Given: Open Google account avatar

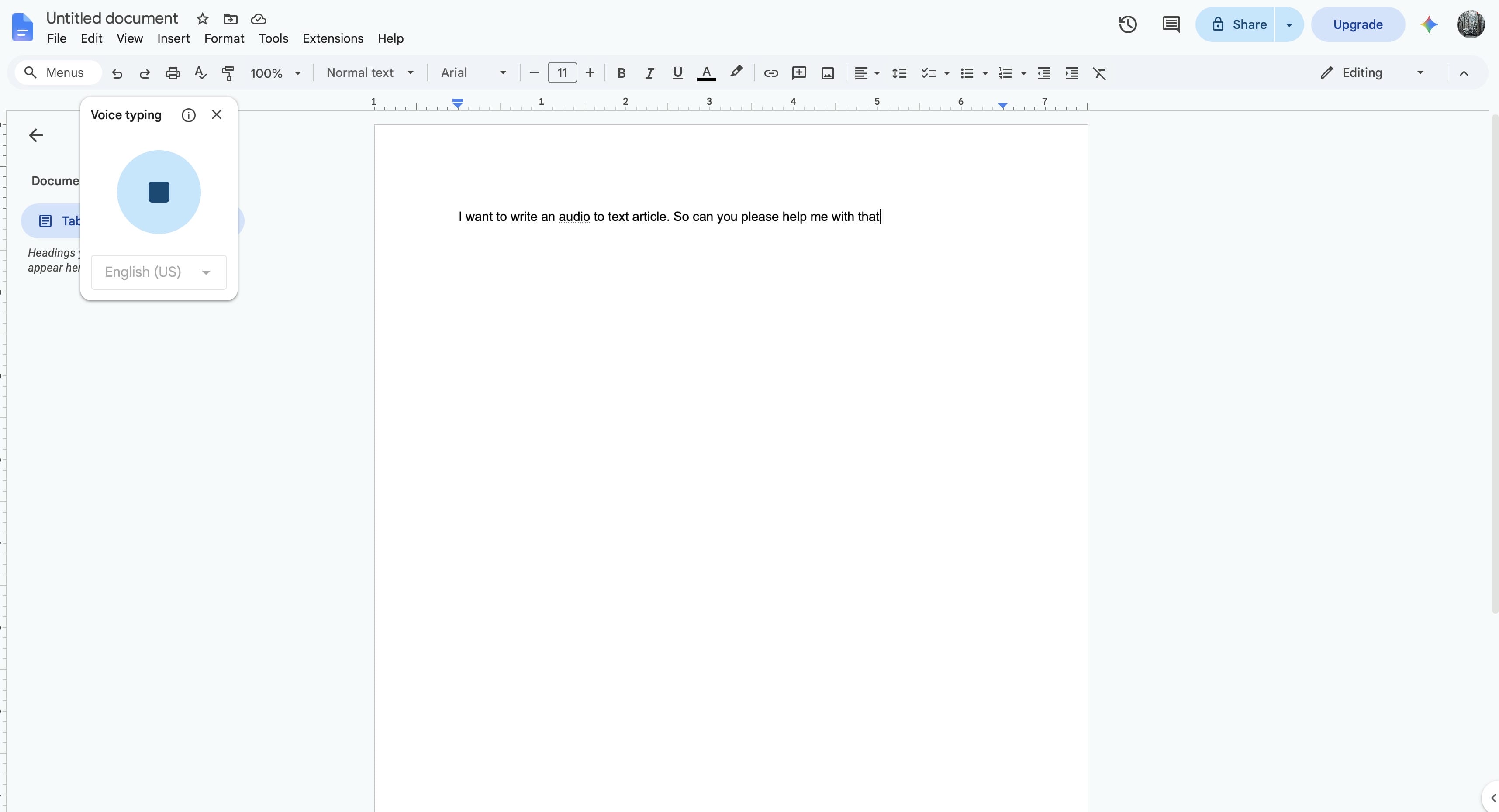Looking at the screenshot, I should [x=1471, y=24].
